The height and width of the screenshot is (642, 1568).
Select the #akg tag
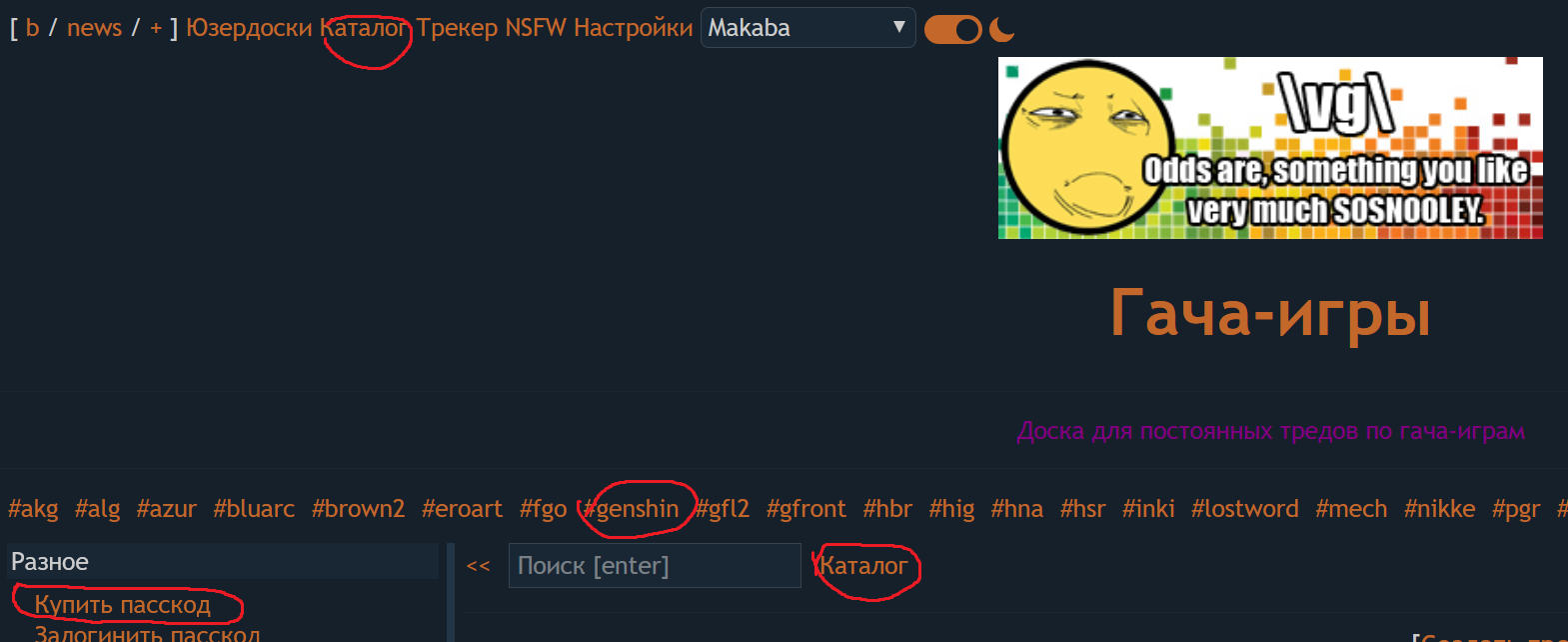coord(33,509)
